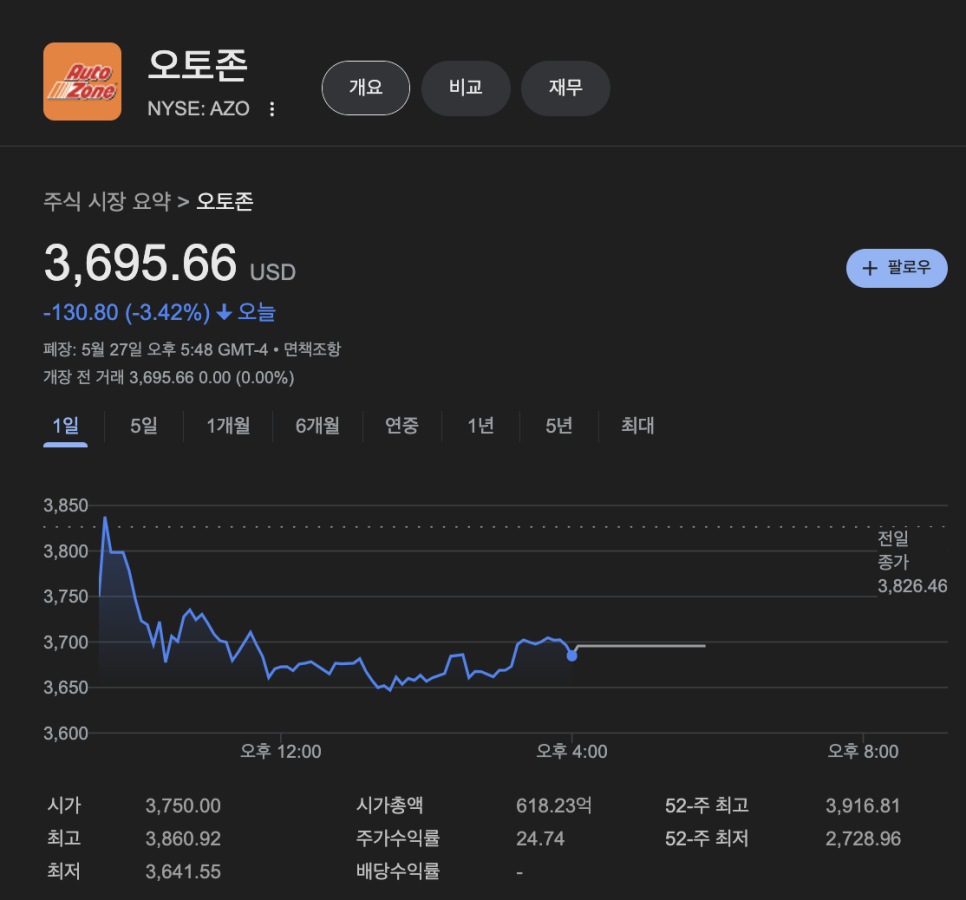Click the blue down-arrow next to the price change

(x=224, y=312)
